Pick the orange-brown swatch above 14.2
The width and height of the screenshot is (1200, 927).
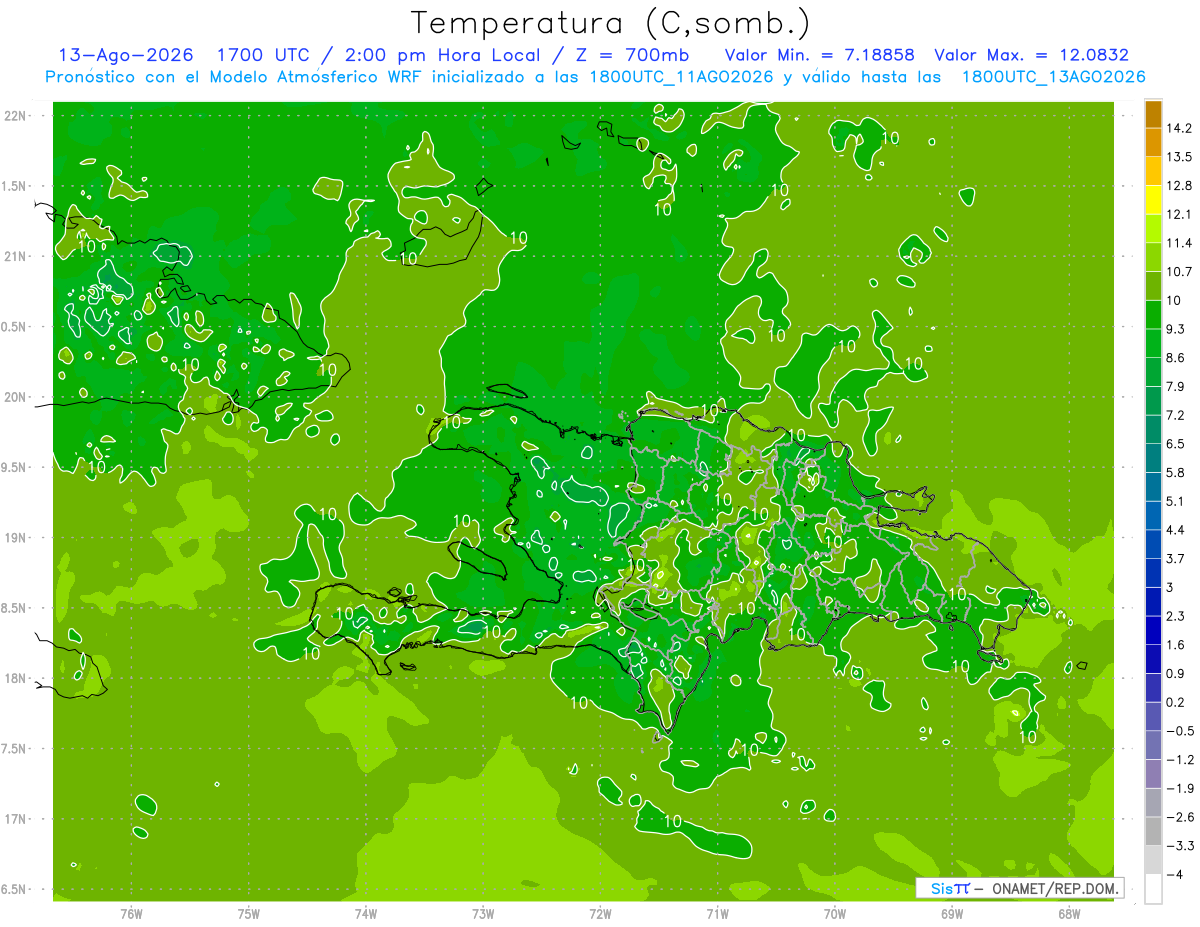click(1153, 114)
